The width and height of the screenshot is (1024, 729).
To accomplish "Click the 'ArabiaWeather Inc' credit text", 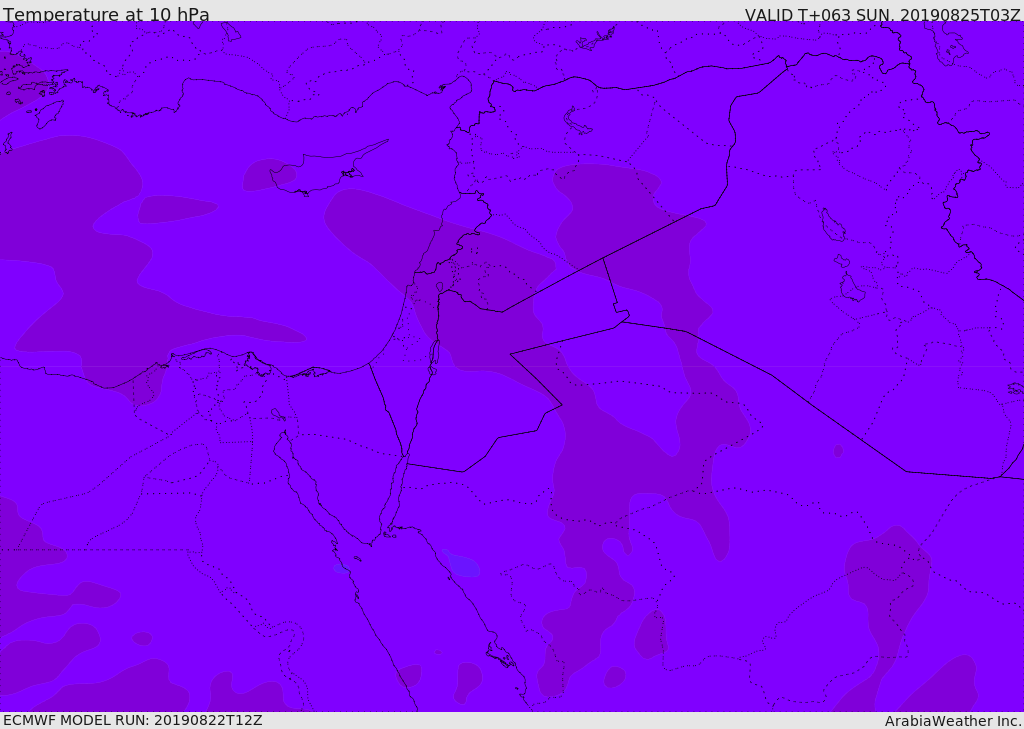I will 952,721.
